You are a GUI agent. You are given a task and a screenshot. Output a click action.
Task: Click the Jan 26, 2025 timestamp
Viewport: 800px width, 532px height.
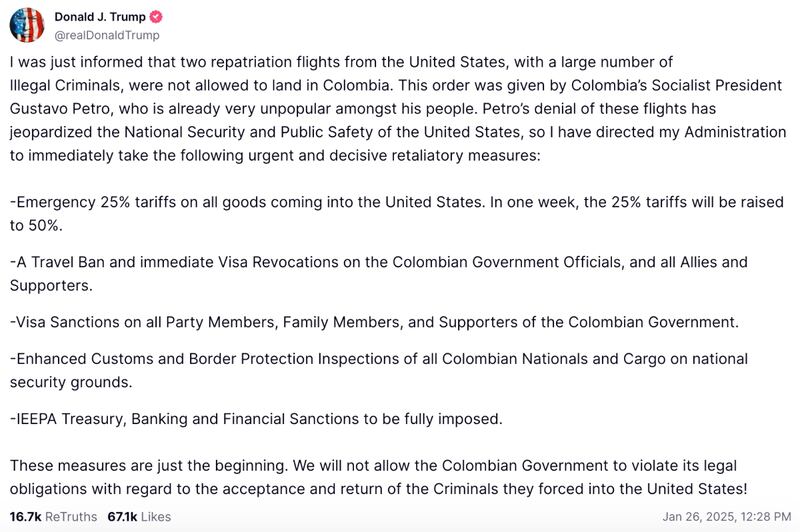point(724,515)
